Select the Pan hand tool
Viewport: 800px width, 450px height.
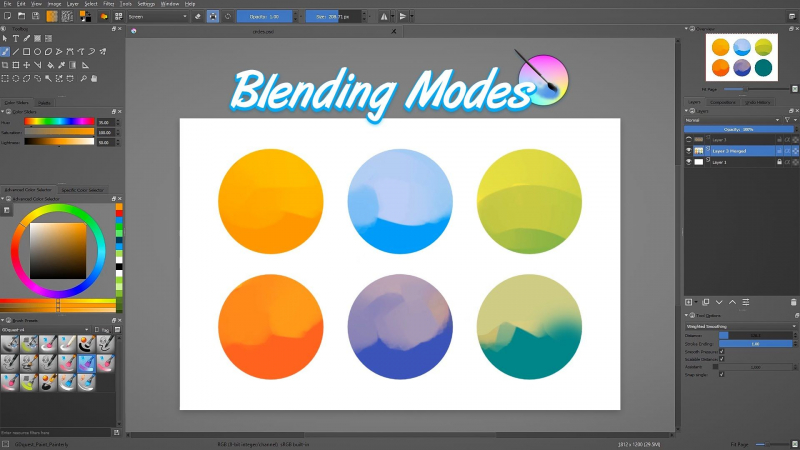pyautogui.click(x=94, y=79)
